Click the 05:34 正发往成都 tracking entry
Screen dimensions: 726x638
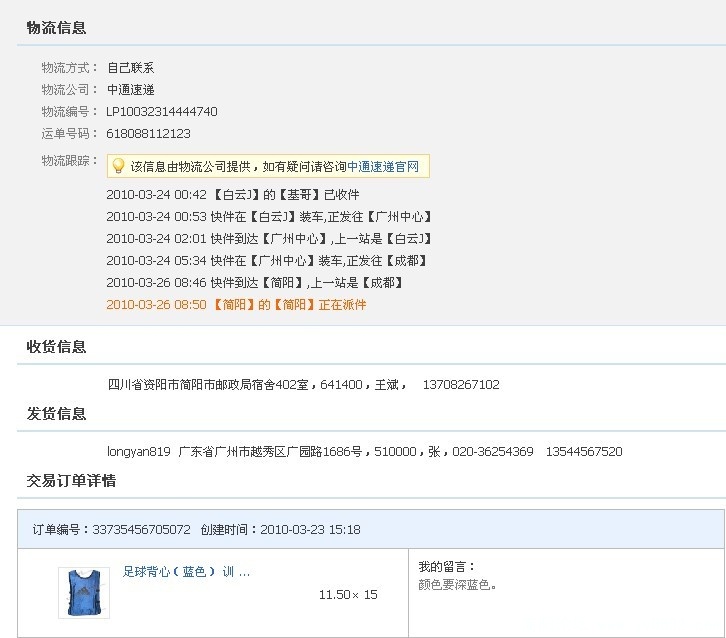click(x=267, y=261)
